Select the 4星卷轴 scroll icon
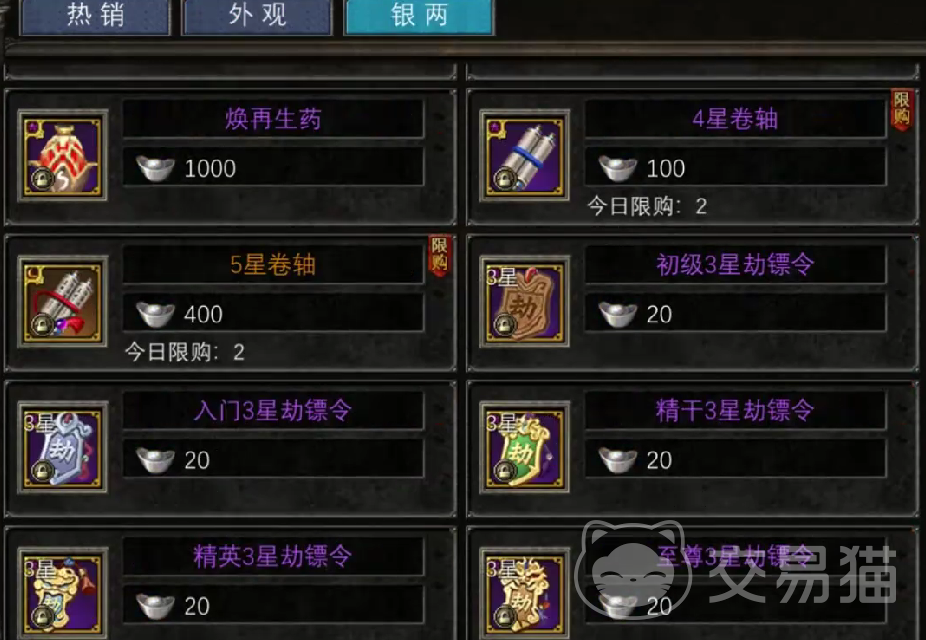 tap(524, 156)
